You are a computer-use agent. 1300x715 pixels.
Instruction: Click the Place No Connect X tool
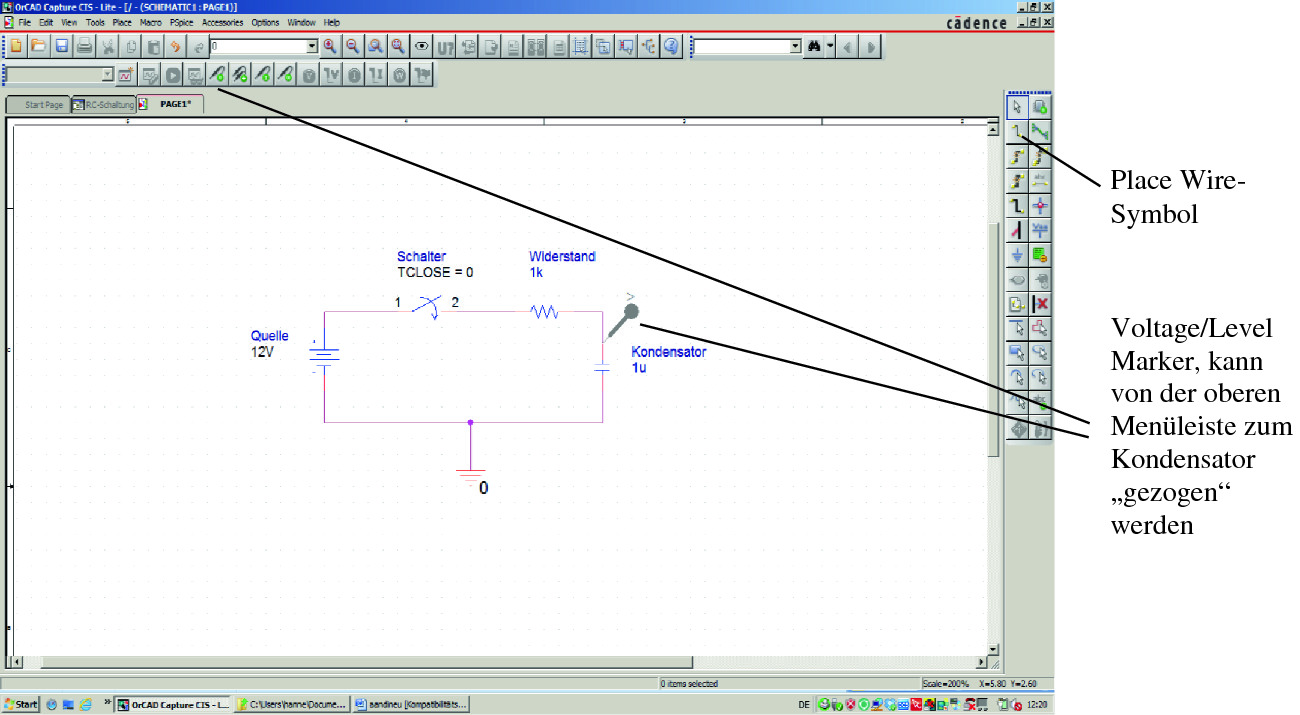1040,304
